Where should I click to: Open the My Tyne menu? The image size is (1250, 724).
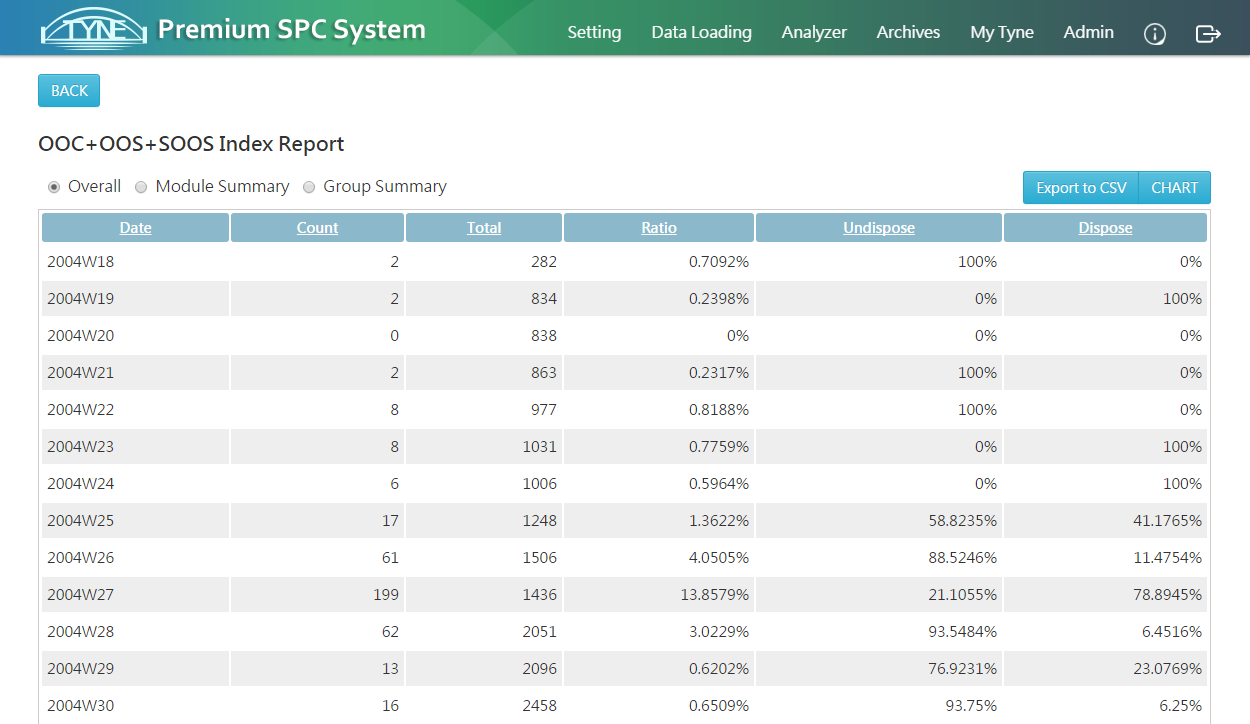pos(1001,32)
